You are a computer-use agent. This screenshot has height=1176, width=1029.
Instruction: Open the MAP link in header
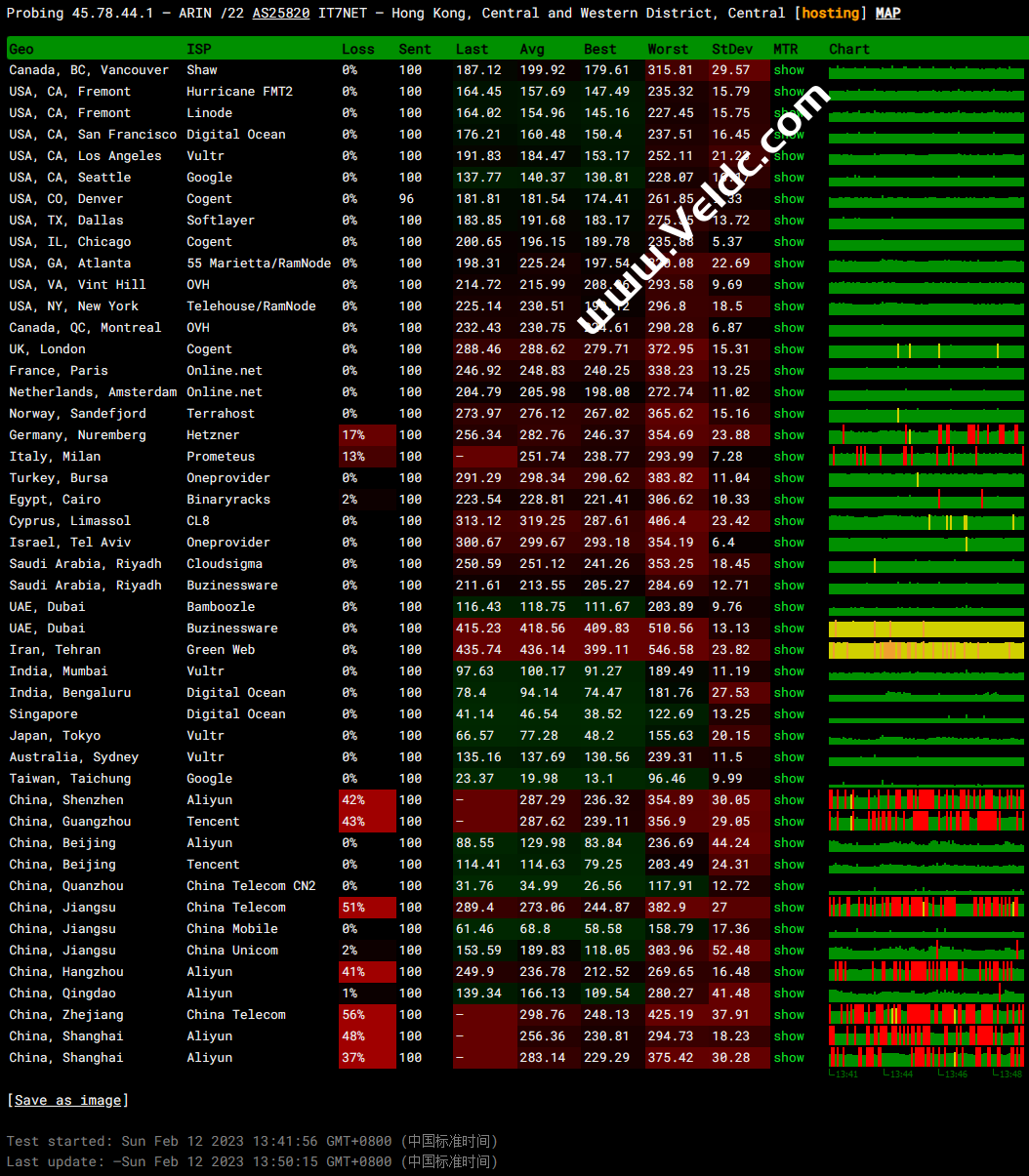[887, 13]
